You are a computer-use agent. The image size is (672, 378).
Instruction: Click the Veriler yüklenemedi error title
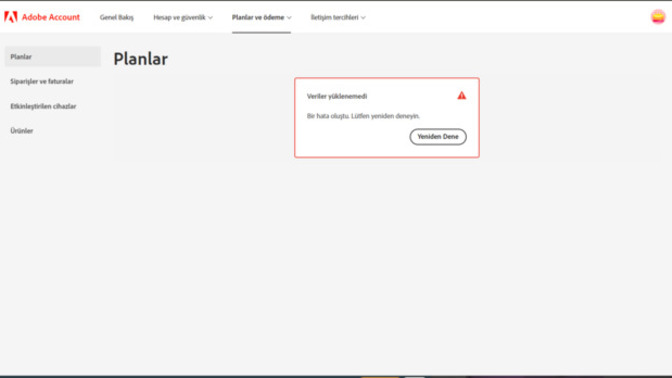337,96
